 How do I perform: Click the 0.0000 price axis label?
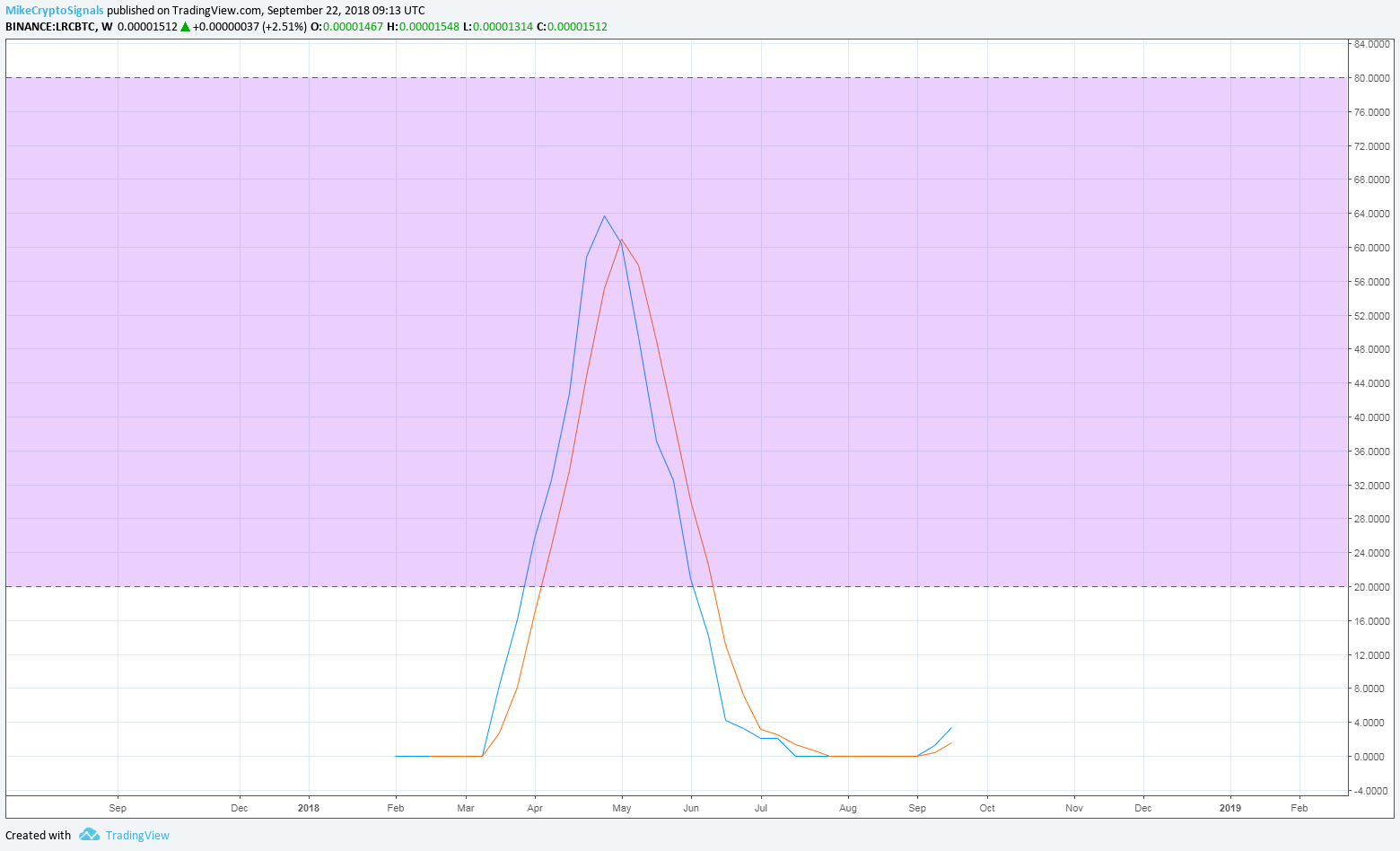(1369, 757)
